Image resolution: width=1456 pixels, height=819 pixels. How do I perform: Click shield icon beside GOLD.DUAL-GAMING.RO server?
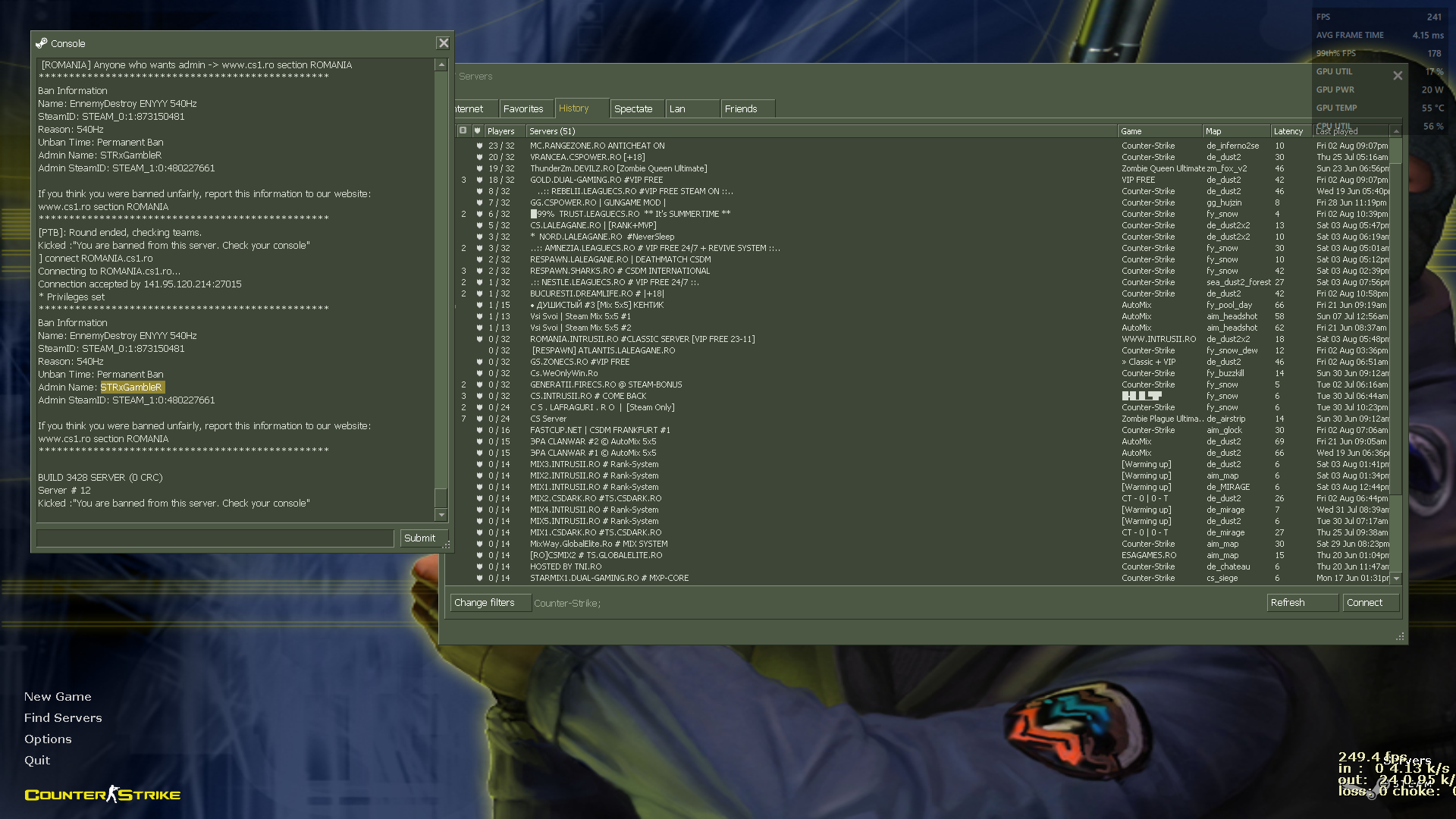click(479, 180)
